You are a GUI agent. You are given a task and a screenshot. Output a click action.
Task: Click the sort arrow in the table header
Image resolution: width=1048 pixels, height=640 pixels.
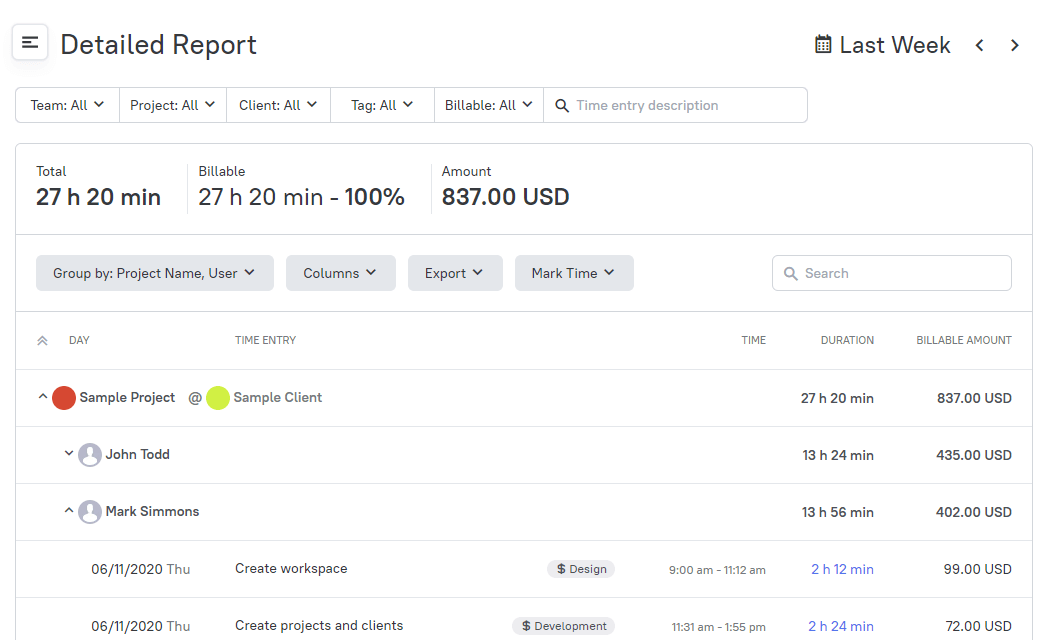(41, 339)
